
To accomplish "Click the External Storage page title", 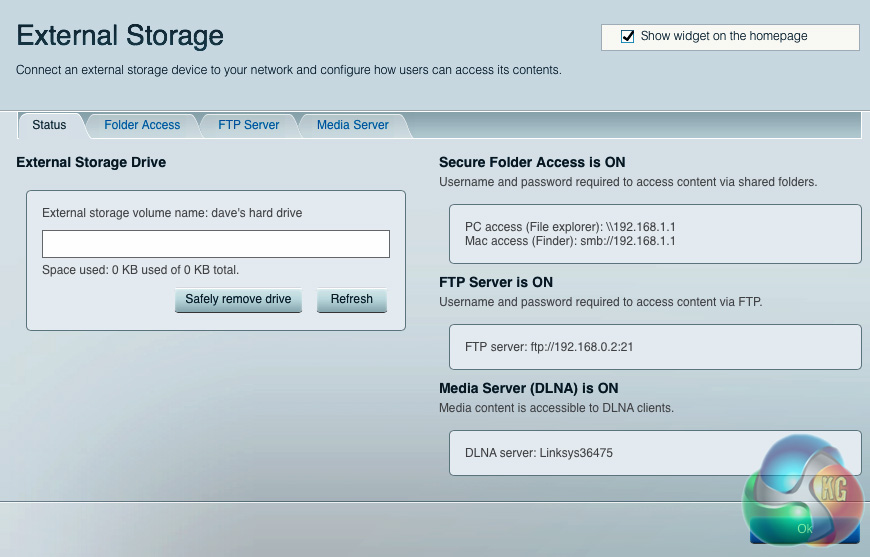I will tap(120, 36).
